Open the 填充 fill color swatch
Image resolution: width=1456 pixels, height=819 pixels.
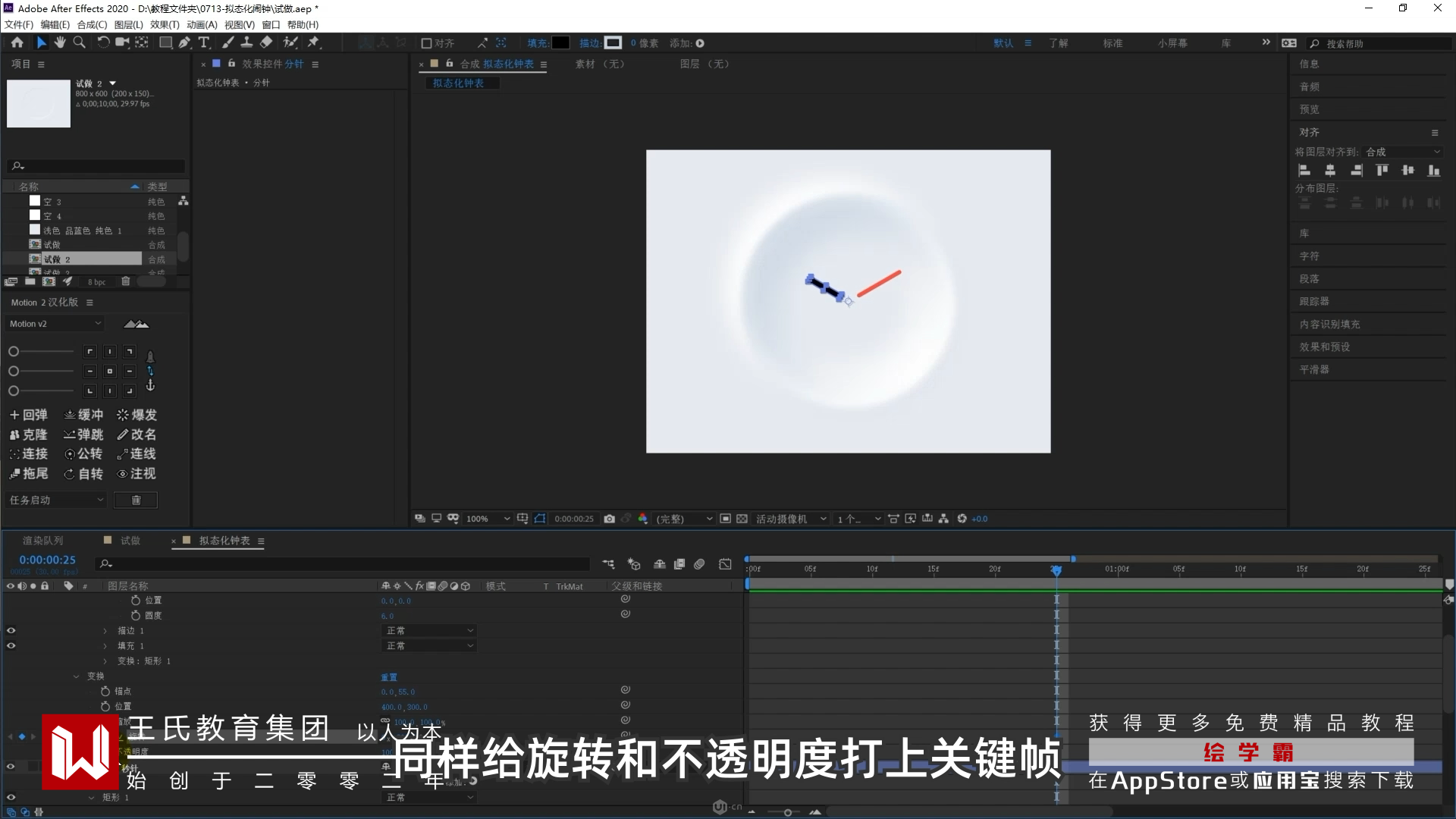click(560, 43)
